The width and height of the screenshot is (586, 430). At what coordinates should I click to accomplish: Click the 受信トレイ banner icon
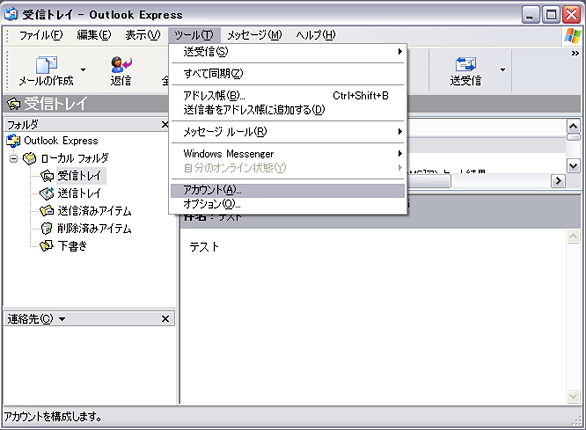(14, 103)
